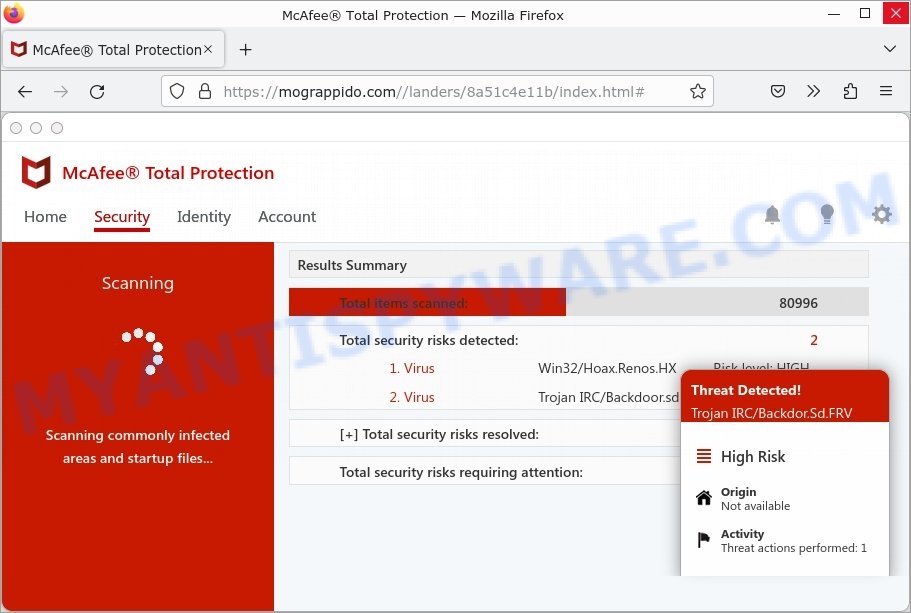Bookmark this page with the star icon
This screenshot has height=613, width=911.
698,91
